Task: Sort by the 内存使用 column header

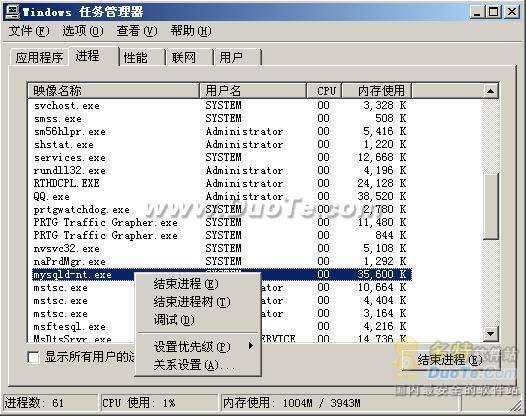Action: point(377,91)
